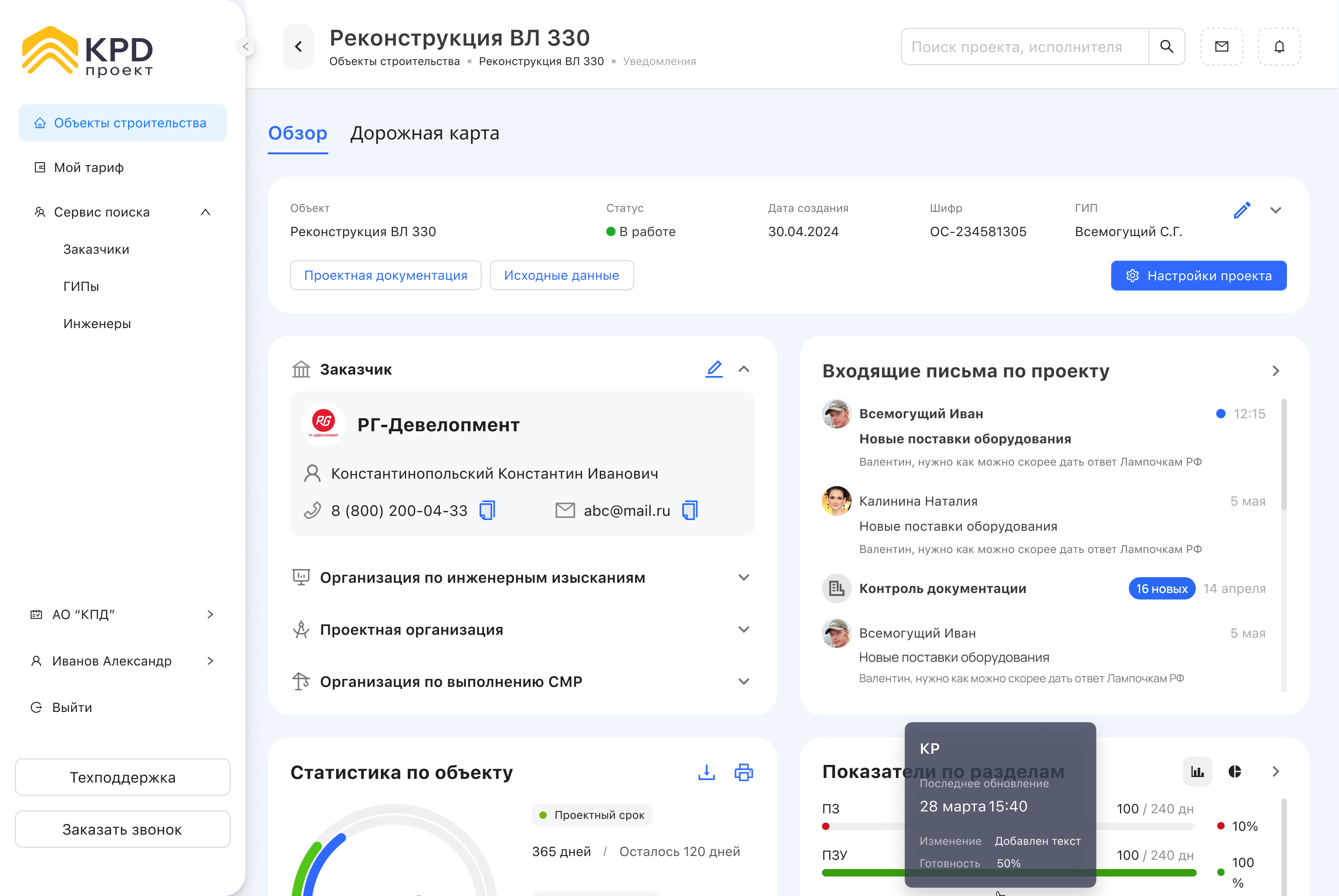Open the letter from Калинина Наталия
The image size is (1339, 896).
point(1044,521)
